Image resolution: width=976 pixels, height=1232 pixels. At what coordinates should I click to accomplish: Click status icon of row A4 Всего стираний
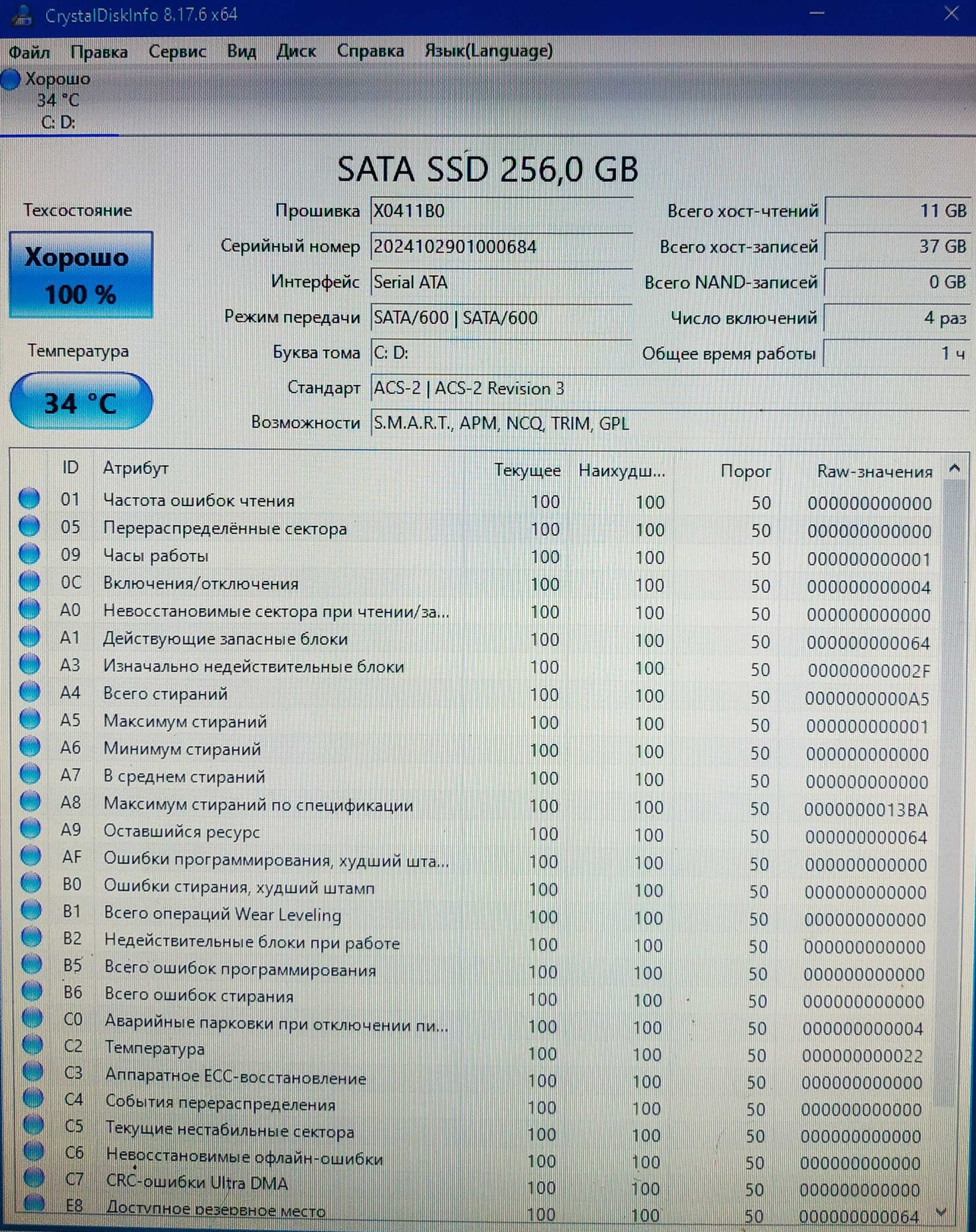(x=30, y=691)
